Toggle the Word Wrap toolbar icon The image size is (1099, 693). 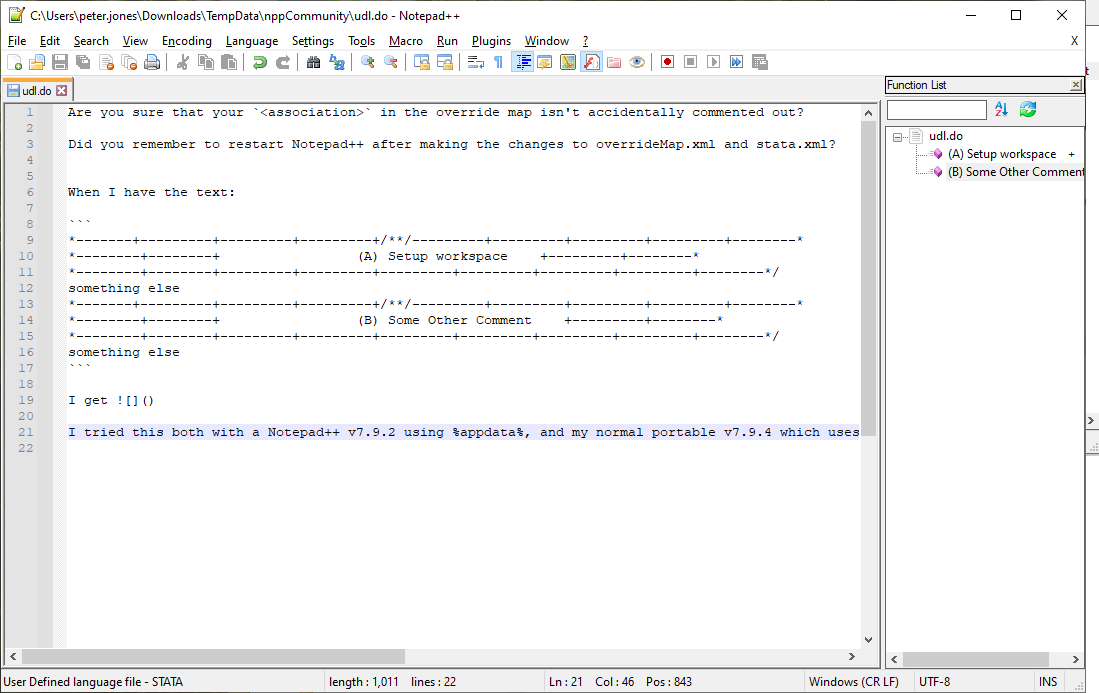click(x=475, y=62)
